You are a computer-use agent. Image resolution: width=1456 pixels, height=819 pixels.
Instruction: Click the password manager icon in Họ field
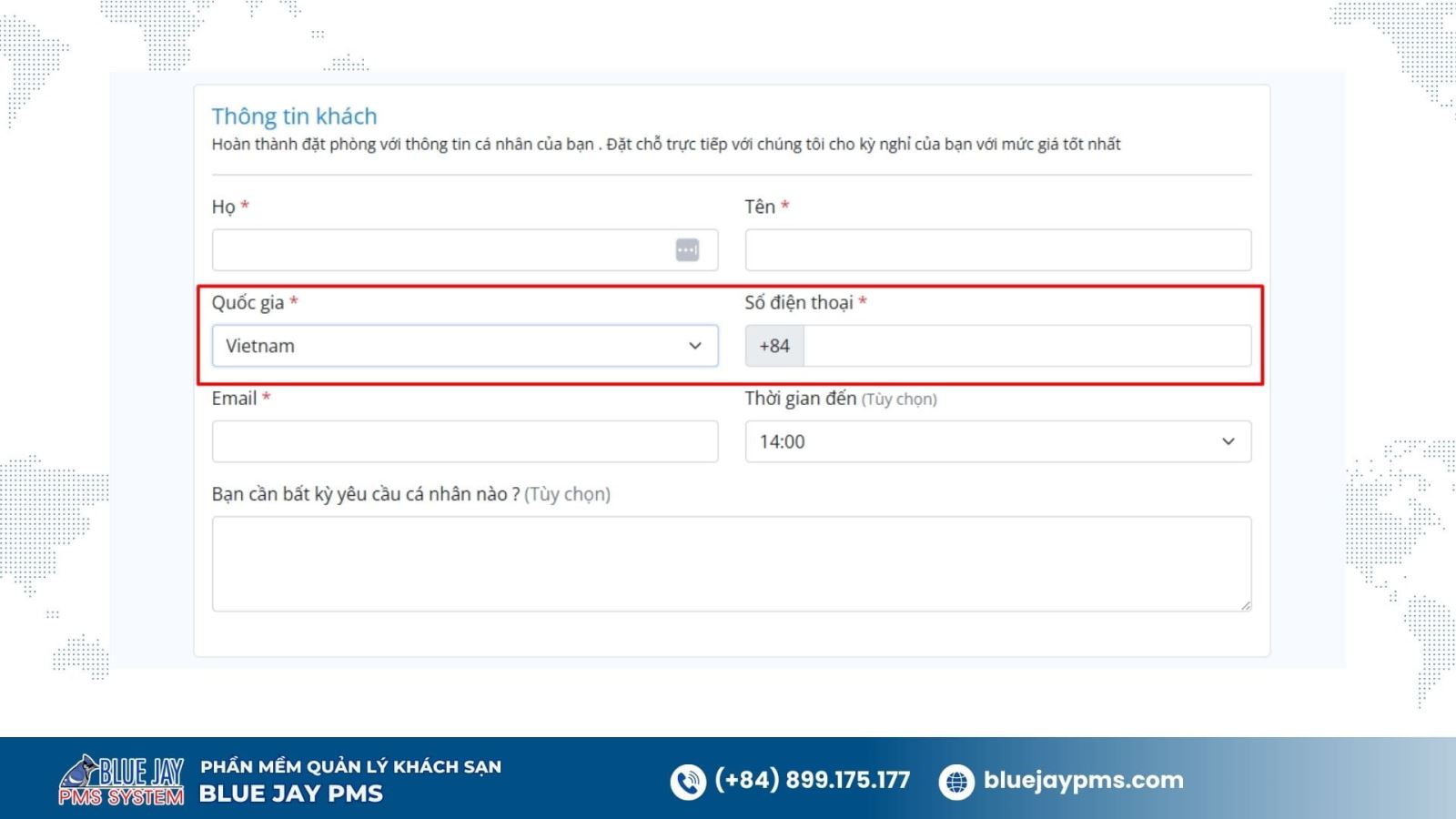pos(687,249)
